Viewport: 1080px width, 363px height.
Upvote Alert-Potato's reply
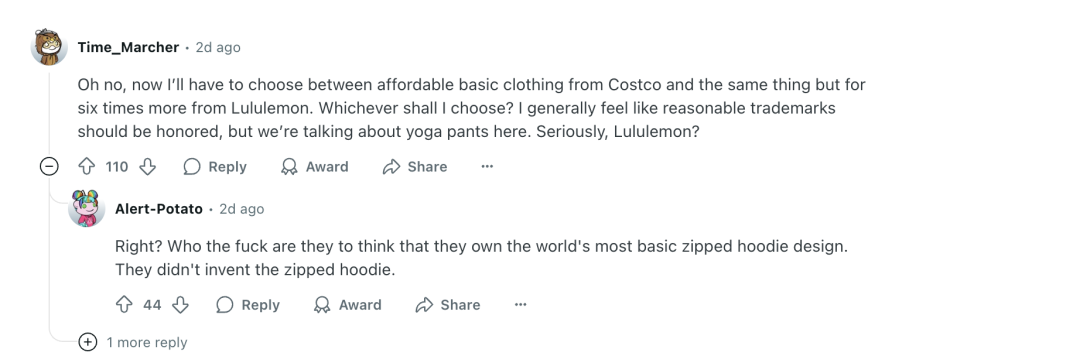click(x=124, y=305)
